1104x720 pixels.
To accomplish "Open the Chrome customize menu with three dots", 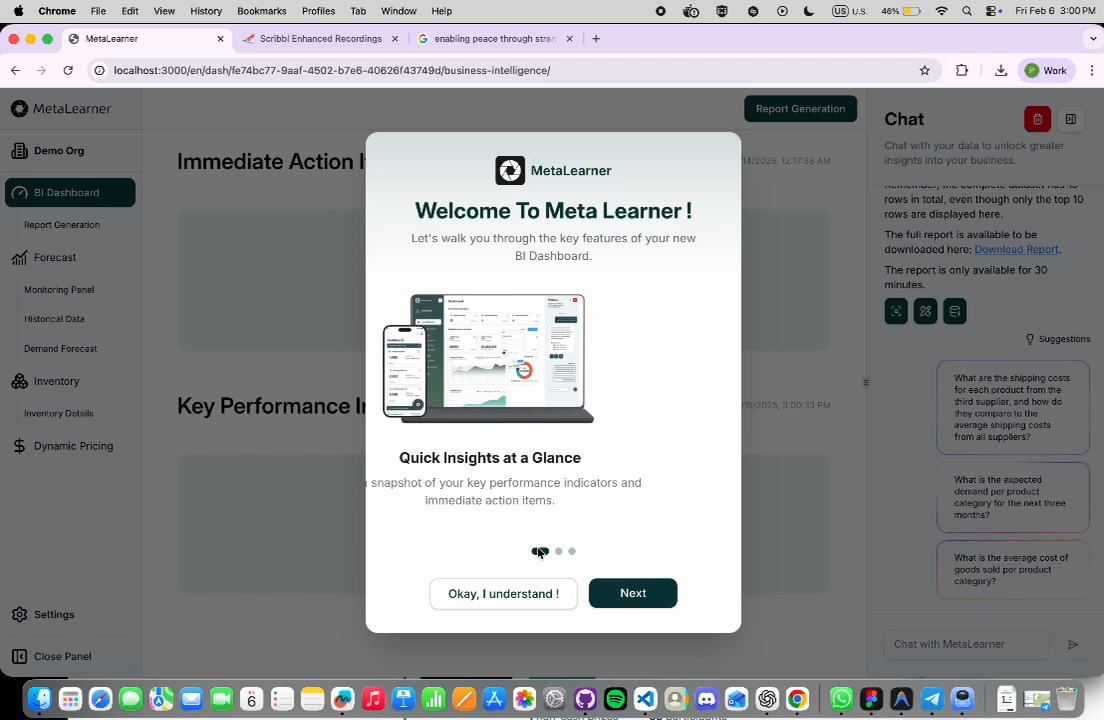I will click(x=1091, y=70).
